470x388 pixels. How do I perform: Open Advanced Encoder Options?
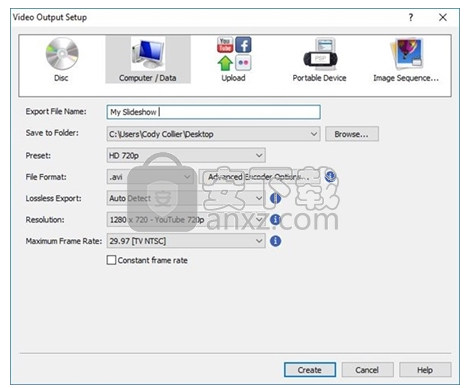click(259, 177)
